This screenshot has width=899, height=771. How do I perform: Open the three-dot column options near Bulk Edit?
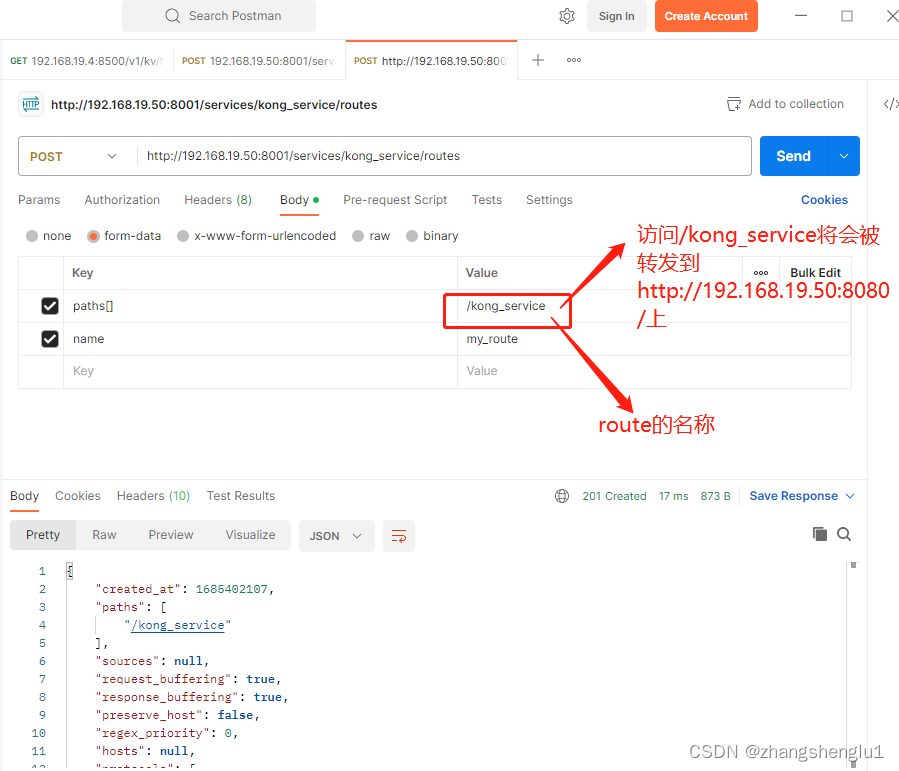coord(760,273)
